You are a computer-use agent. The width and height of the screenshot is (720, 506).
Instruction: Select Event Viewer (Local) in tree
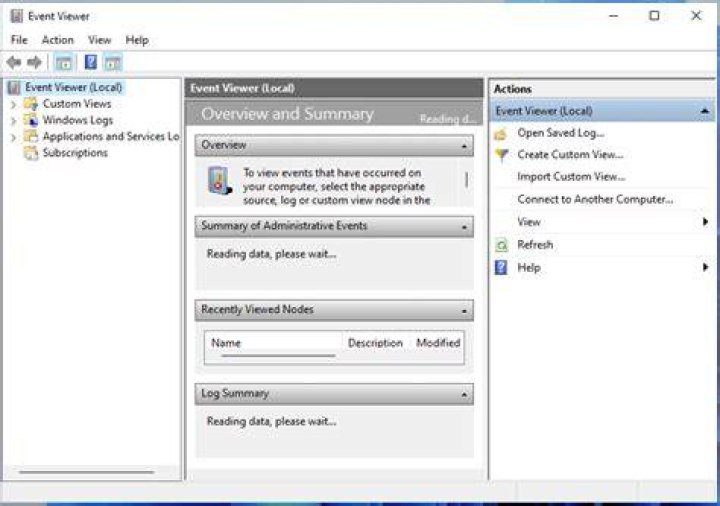click(x=73, y=87)
